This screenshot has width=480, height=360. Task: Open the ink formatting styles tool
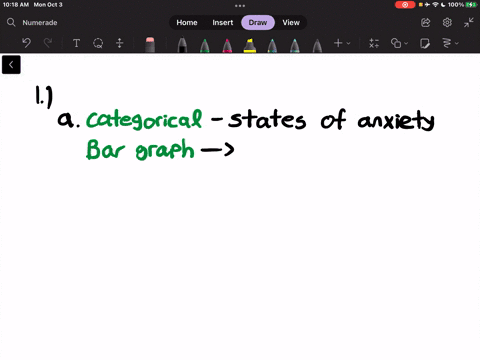tap(447, 43)
